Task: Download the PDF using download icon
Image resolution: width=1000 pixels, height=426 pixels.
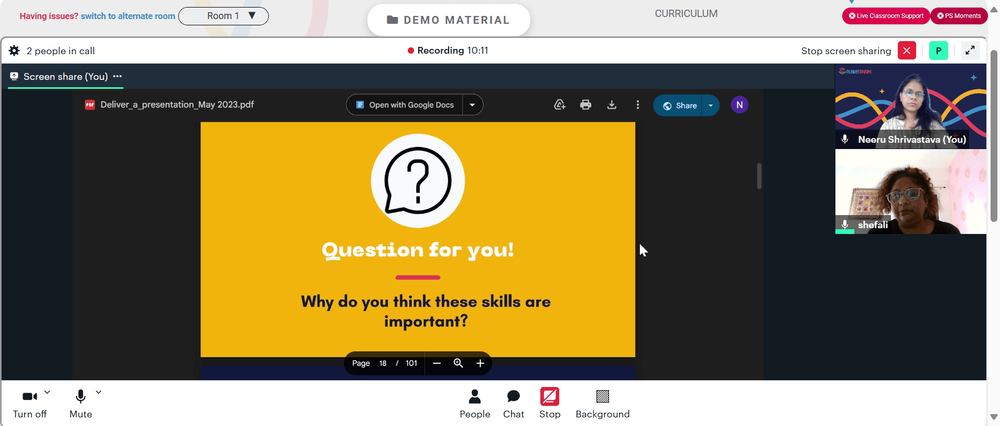Action: pos(612,105)
